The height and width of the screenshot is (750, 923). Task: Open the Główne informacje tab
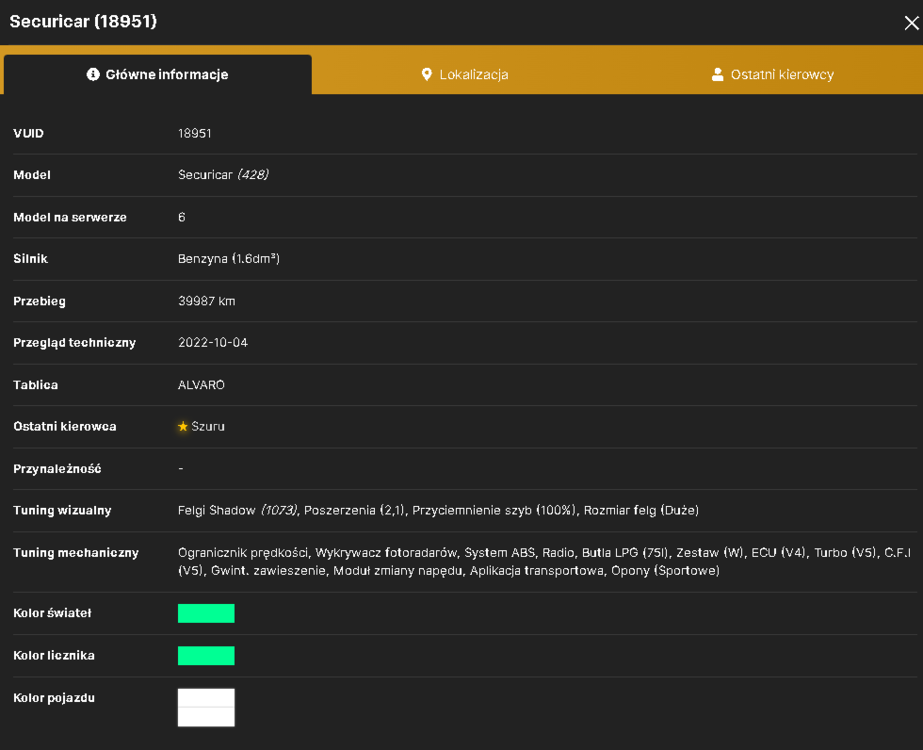(x=158, y=74)
